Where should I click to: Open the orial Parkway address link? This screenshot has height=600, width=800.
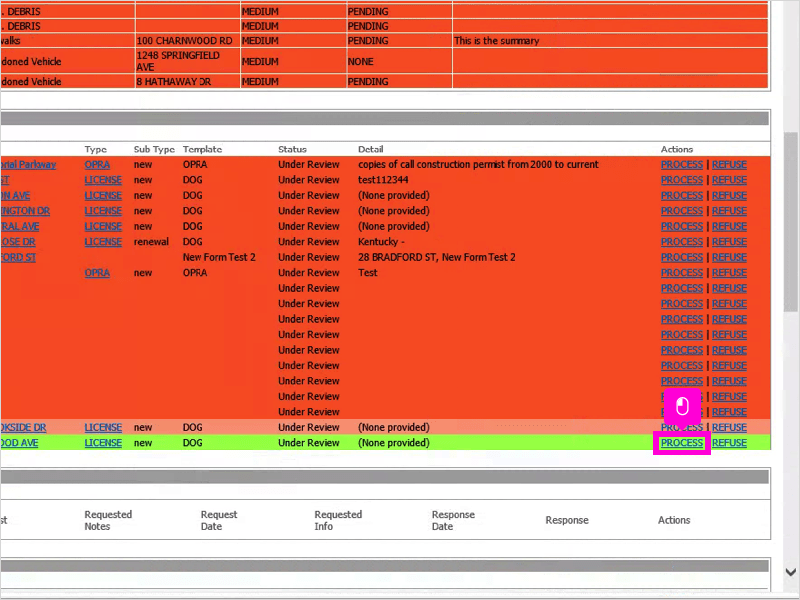point(28,165)
